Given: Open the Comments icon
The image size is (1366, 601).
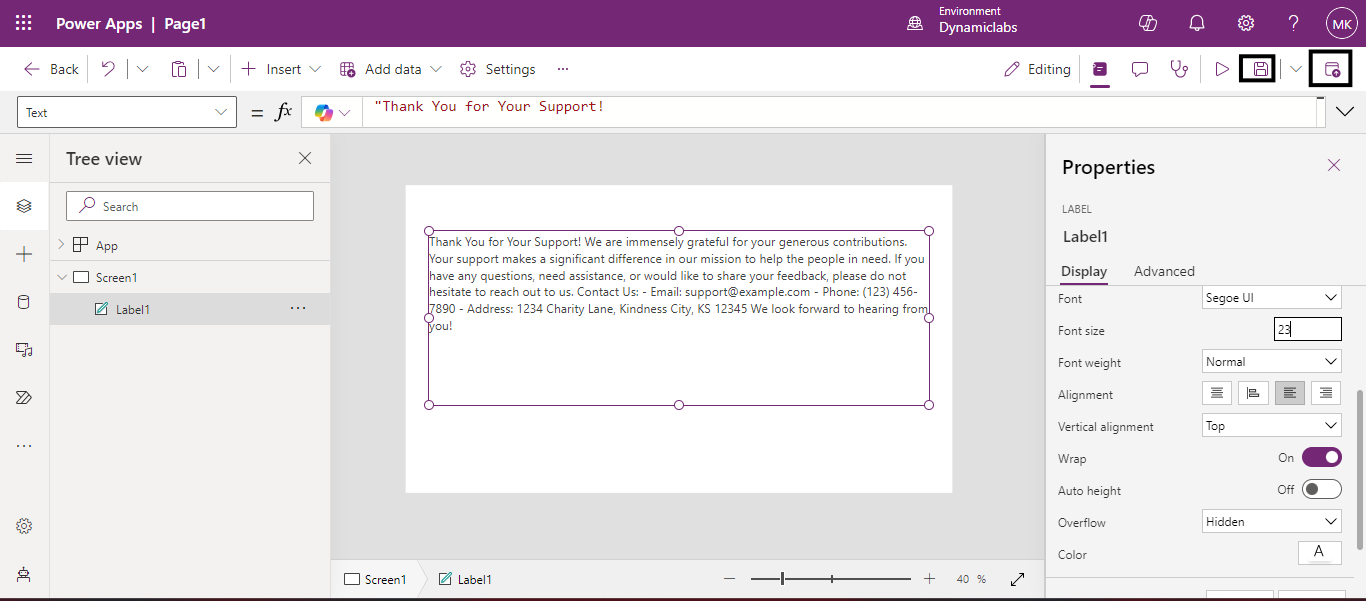Looking at the screenshot, I should pyautogui.click(x=1139, y=69).
